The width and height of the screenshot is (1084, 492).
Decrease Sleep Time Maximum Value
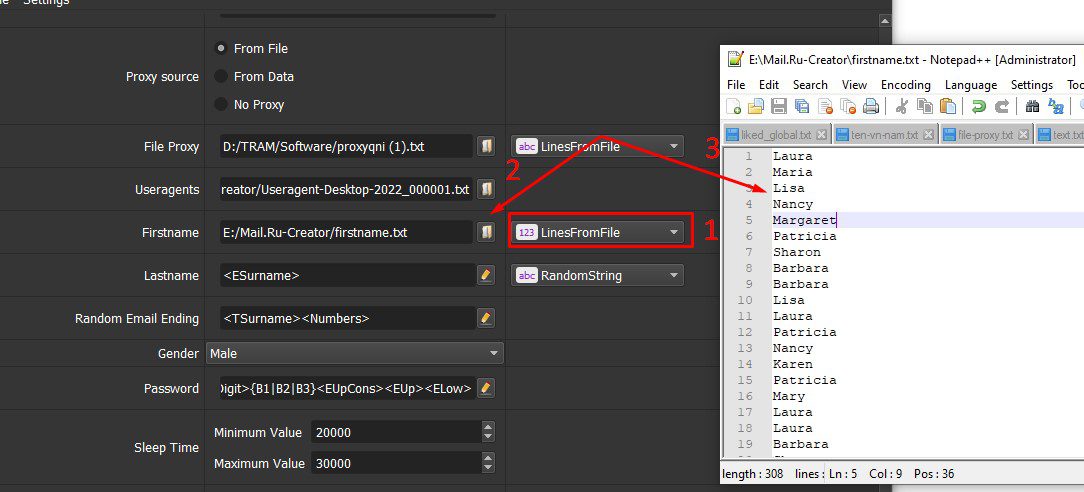point(488,468)
